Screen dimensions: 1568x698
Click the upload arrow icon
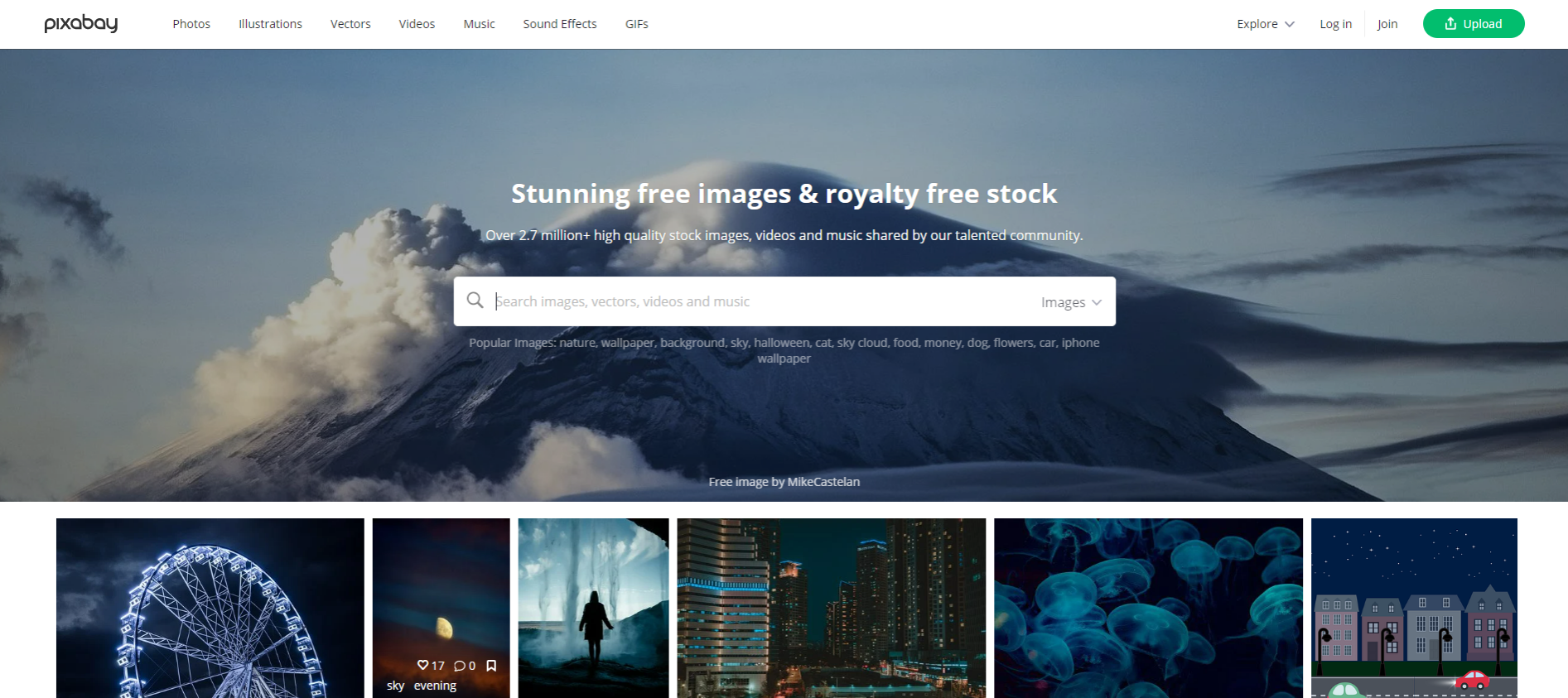[1450, 23]
